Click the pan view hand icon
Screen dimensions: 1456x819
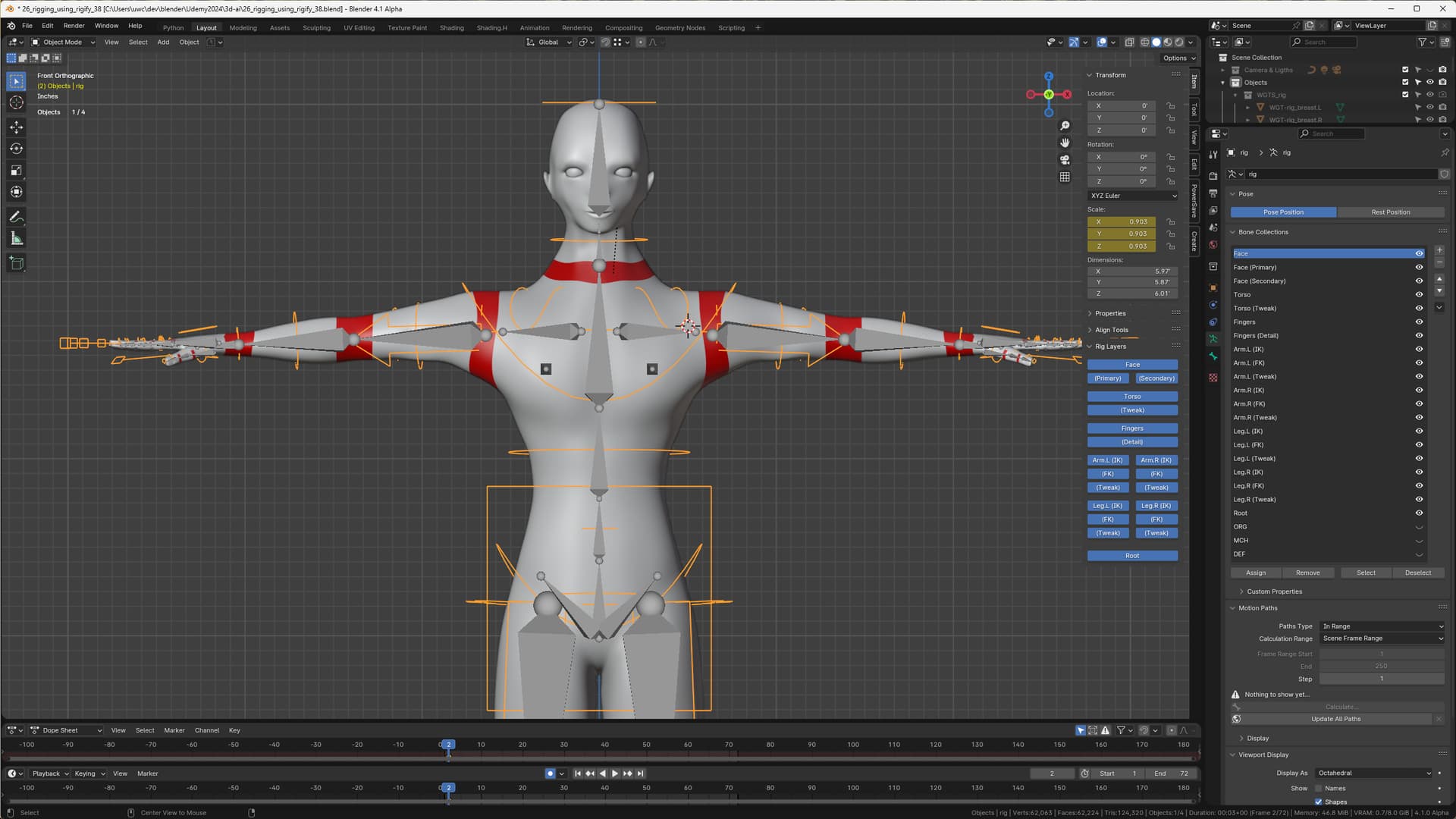[1065, 143]
